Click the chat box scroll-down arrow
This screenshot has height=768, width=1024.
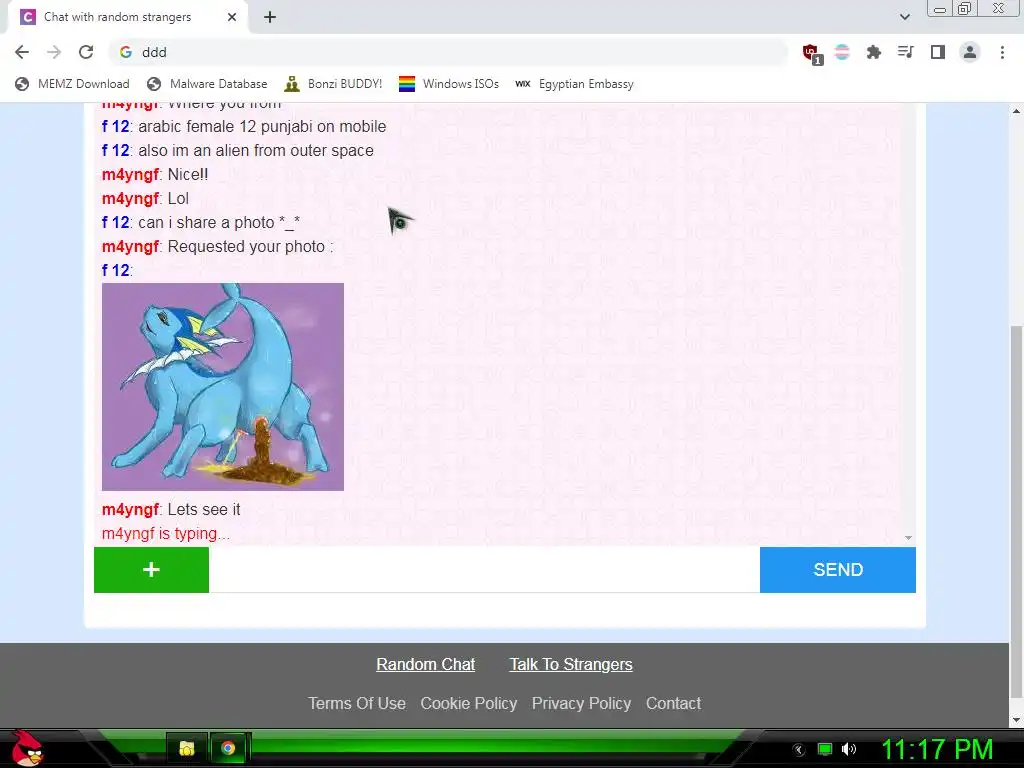click(x=908, y=537)
